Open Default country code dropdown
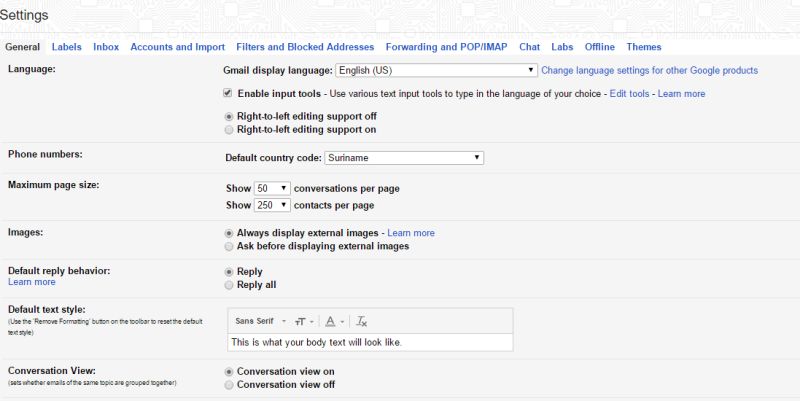The image size is (800, 401). tap(404, 158)
